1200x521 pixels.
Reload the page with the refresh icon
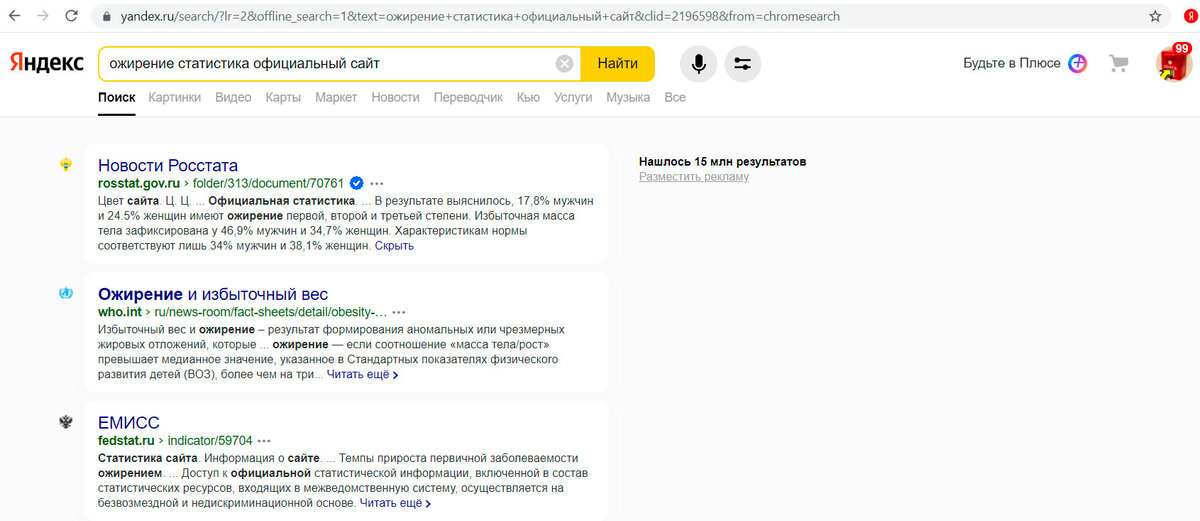72,17
